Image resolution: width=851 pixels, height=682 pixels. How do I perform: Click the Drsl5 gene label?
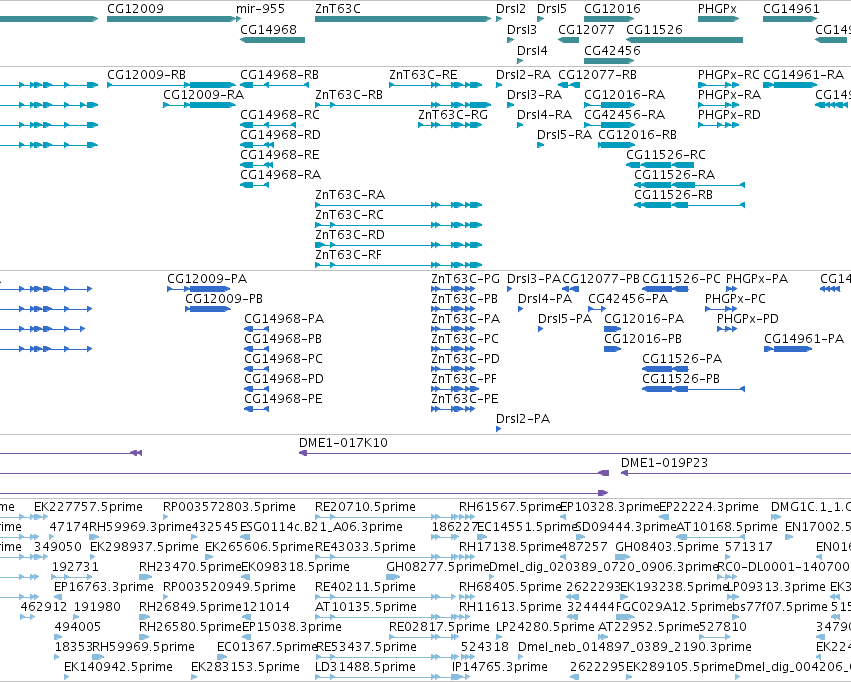click(552, 9)
